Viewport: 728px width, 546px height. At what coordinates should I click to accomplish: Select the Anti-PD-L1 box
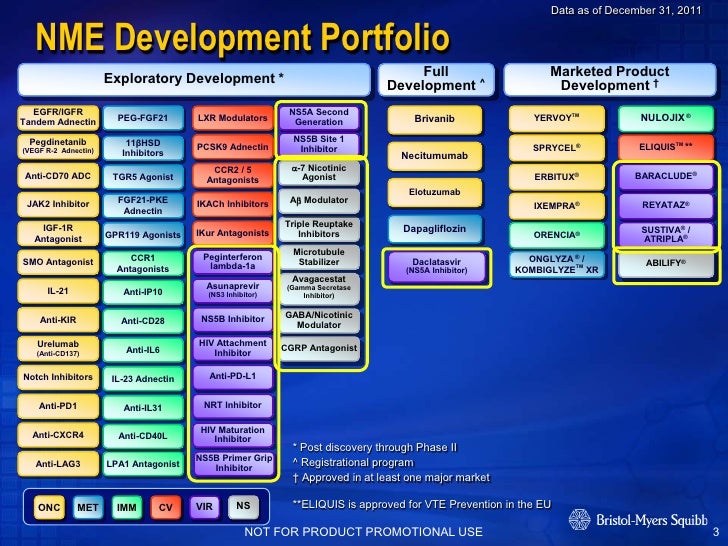(x=233, y=377)
